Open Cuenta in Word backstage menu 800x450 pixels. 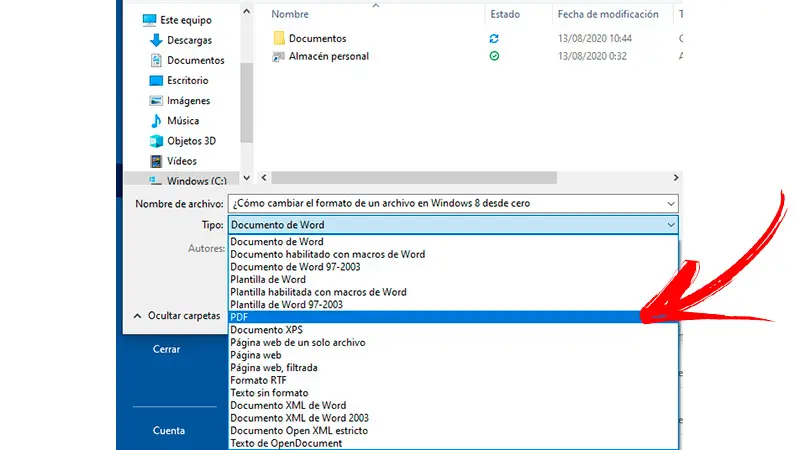point(169,431)
